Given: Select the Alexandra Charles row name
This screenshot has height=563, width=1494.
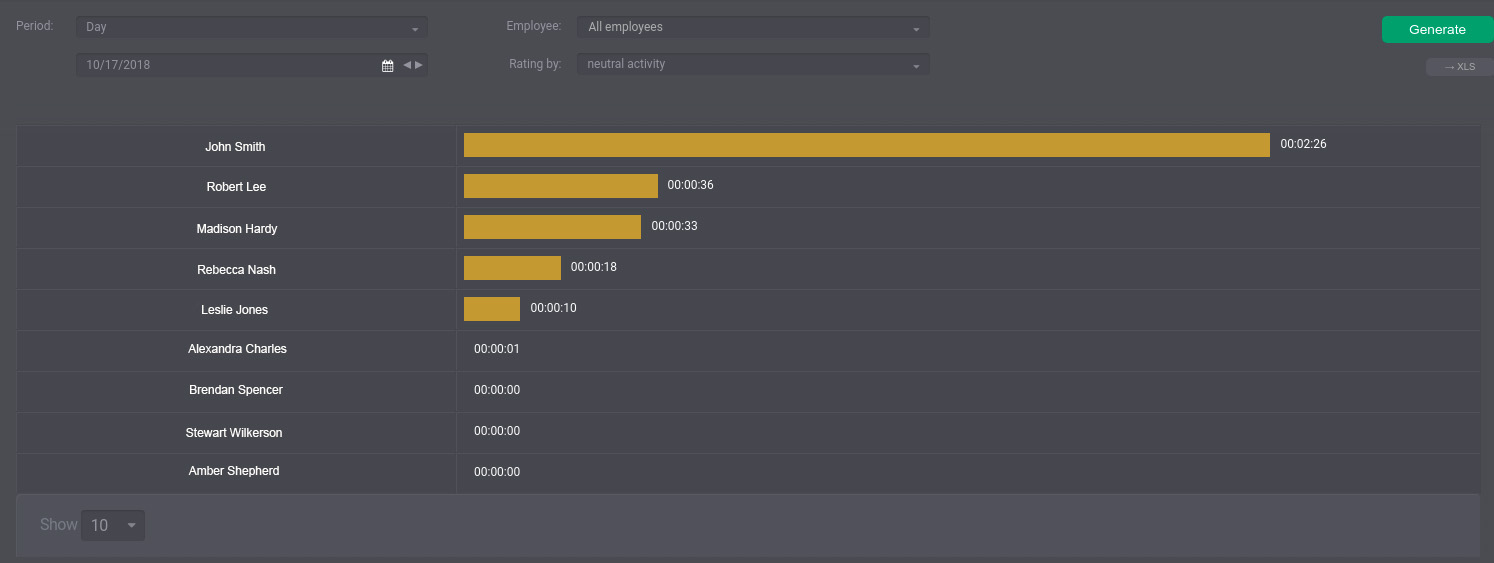Looking at the screenshot, I should point(237,349).
